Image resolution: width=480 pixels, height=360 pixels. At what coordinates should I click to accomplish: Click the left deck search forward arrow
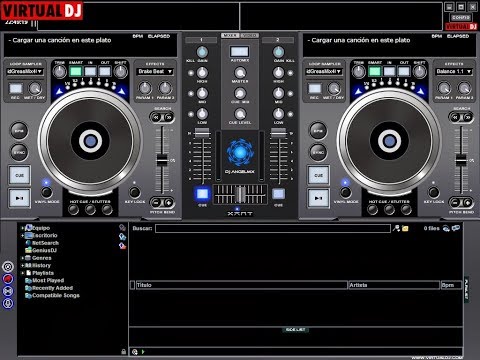(x=169, y=117)
